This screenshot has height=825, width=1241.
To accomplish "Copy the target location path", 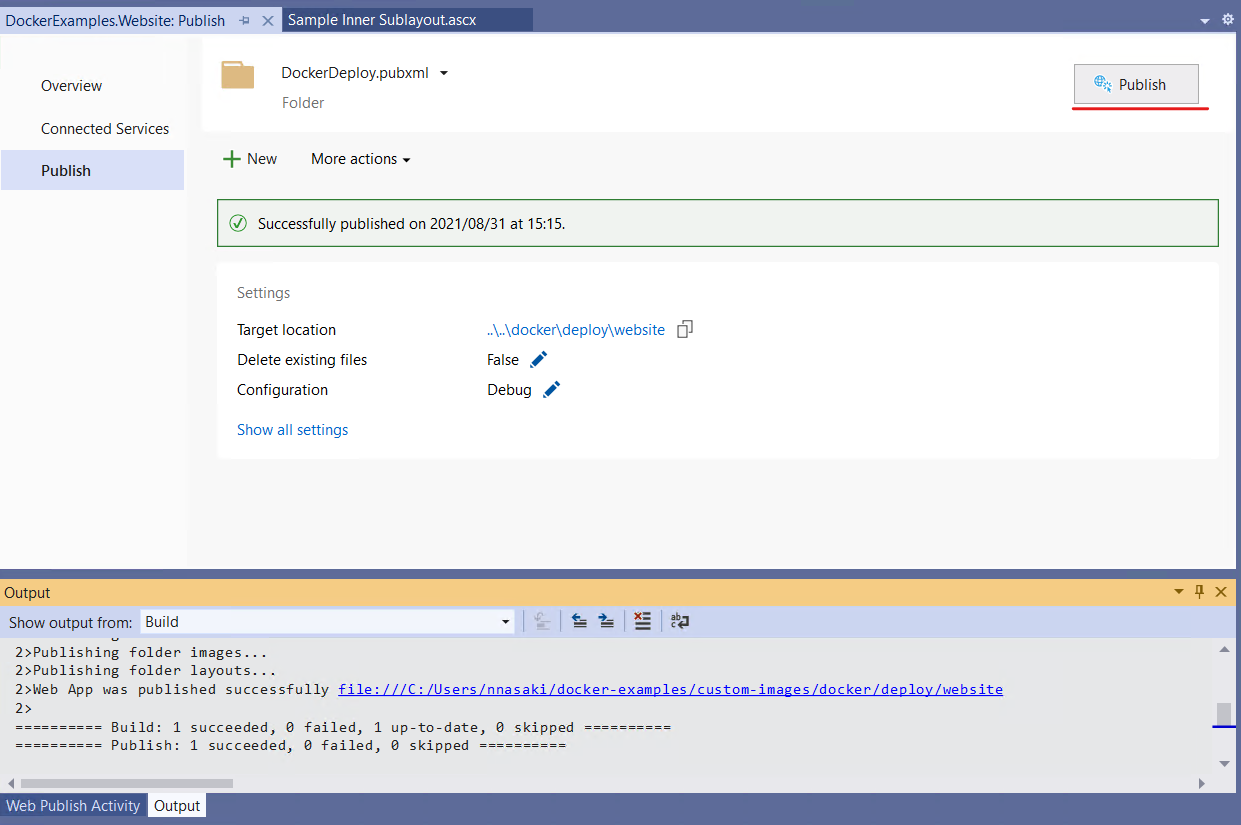I will (685, 329).
